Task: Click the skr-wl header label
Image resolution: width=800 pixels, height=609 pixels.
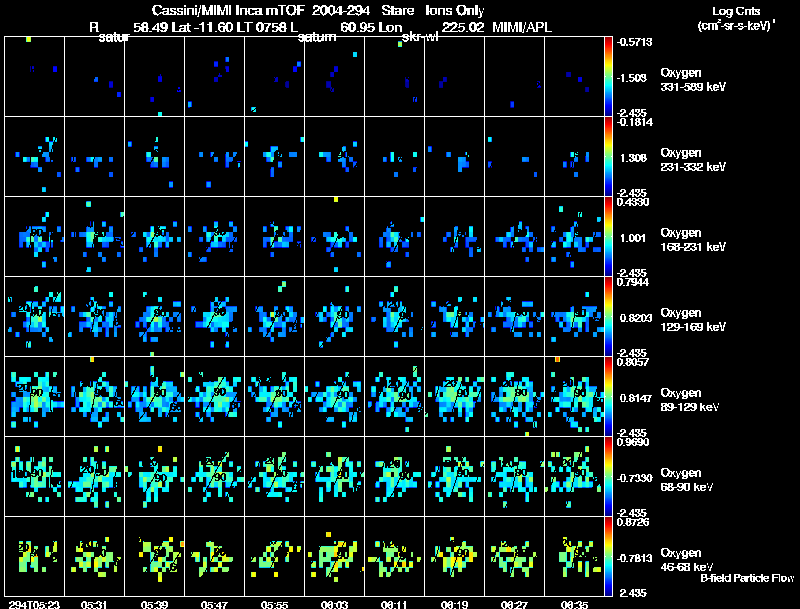Action: coord(420,37)
